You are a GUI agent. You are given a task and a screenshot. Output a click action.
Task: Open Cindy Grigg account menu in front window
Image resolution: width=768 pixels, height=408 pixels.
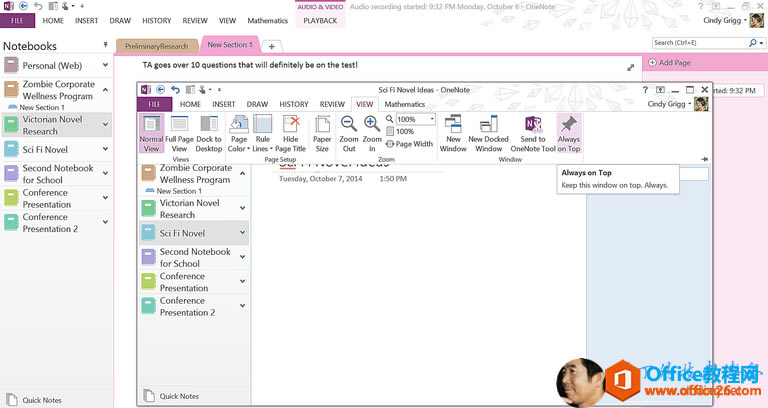[669, 104]
